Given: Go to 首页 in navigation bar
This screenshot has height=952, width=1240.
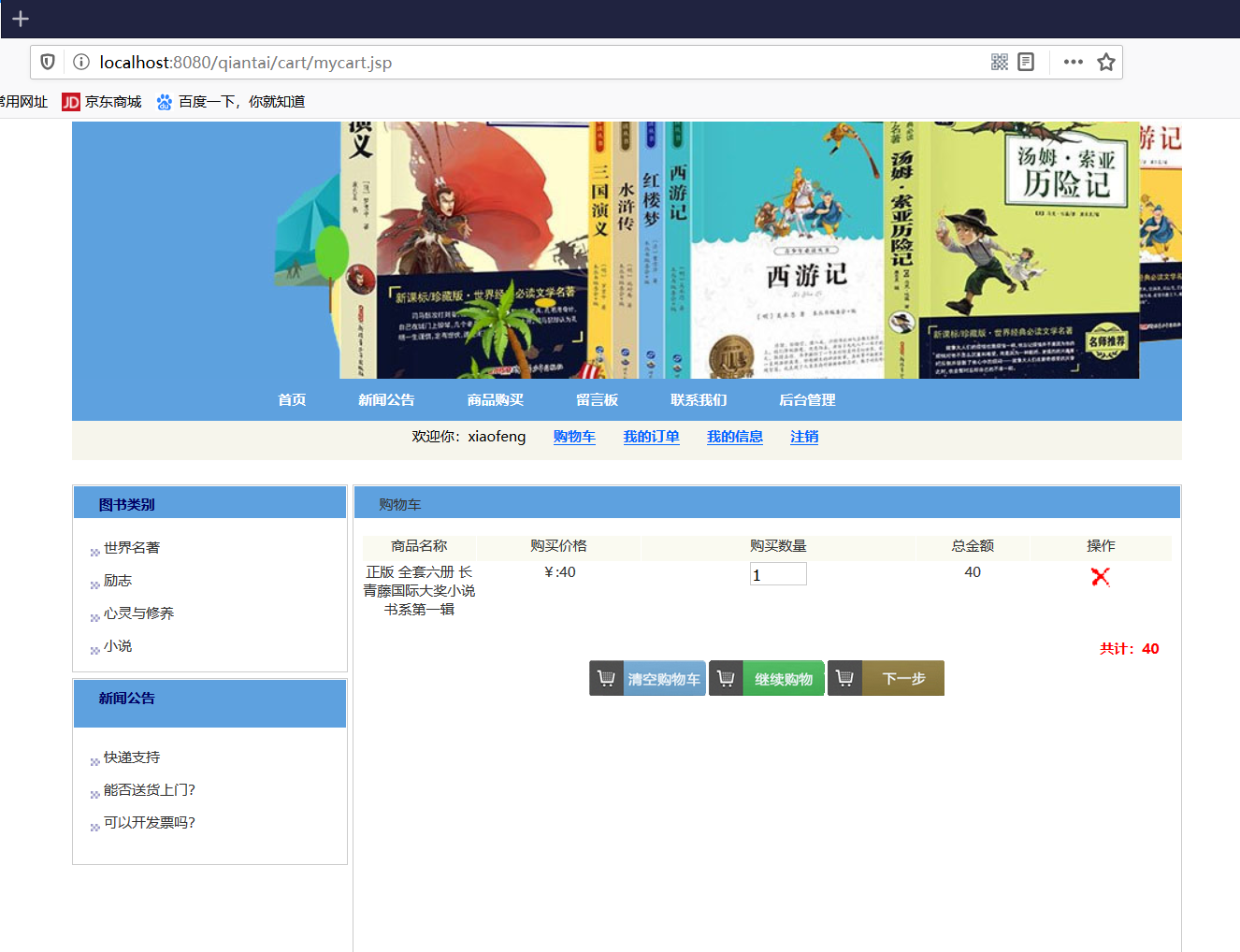Looking at the screenshot, I should click(292, 400).
